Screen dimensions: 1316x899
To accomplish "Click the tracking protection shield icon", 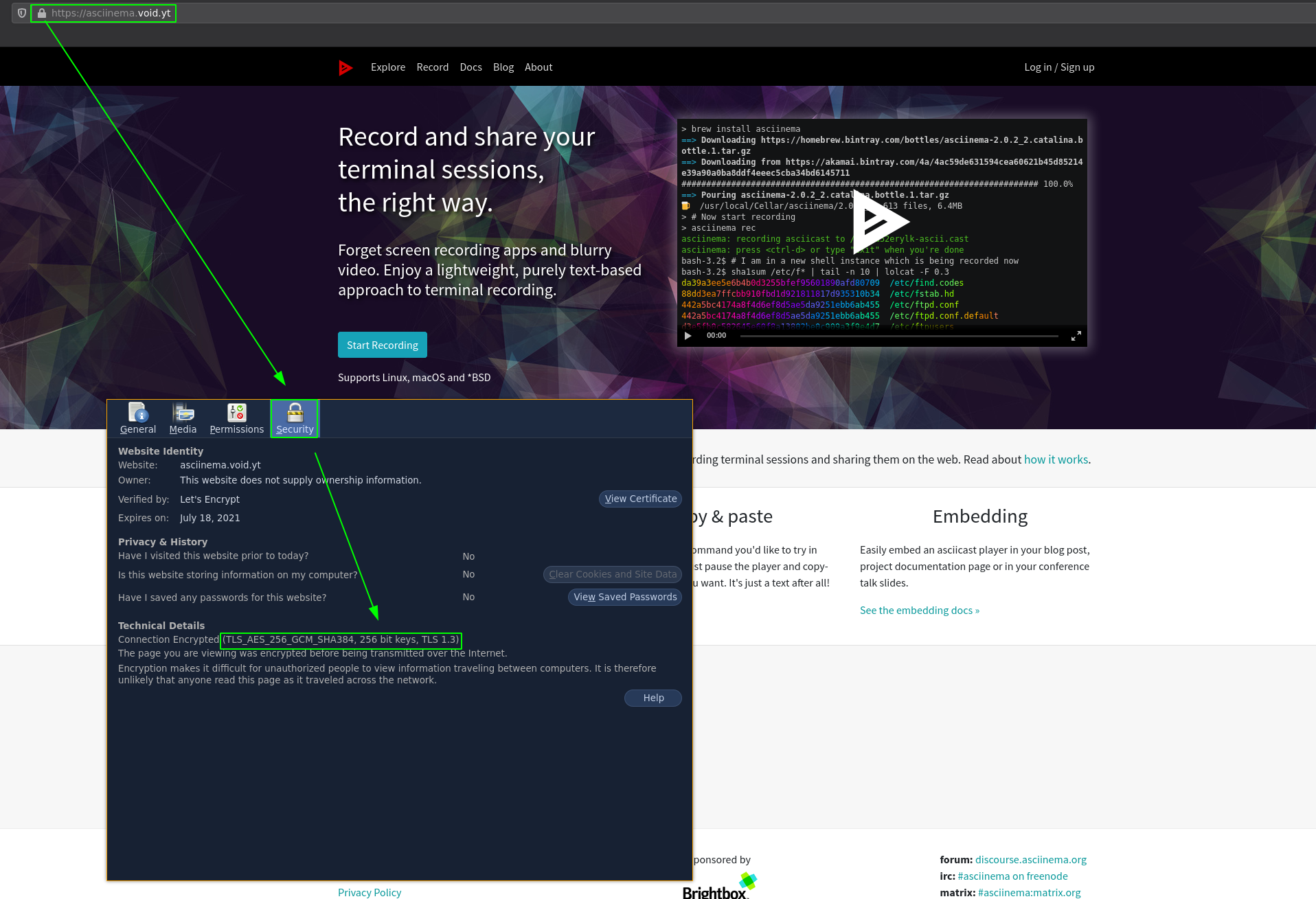I will pos(22,13).
